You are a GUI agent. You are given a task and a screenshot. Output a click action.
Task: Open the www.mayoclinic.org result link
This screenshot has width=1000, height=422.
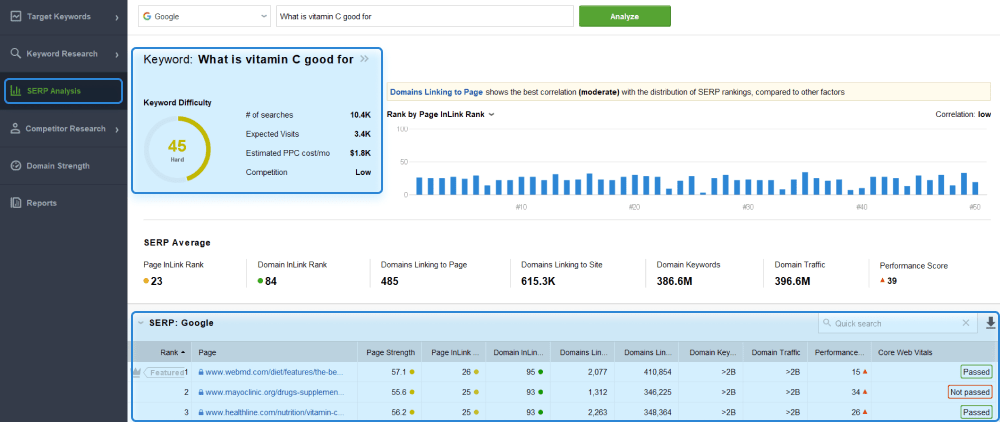[x=275, y=392]
